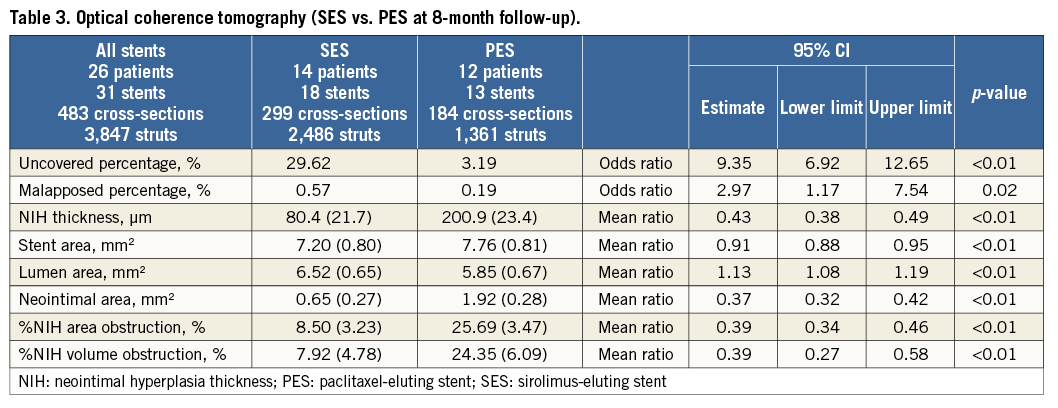
Task: Click the 95% CI header cell
Action: tap(821, 53)
